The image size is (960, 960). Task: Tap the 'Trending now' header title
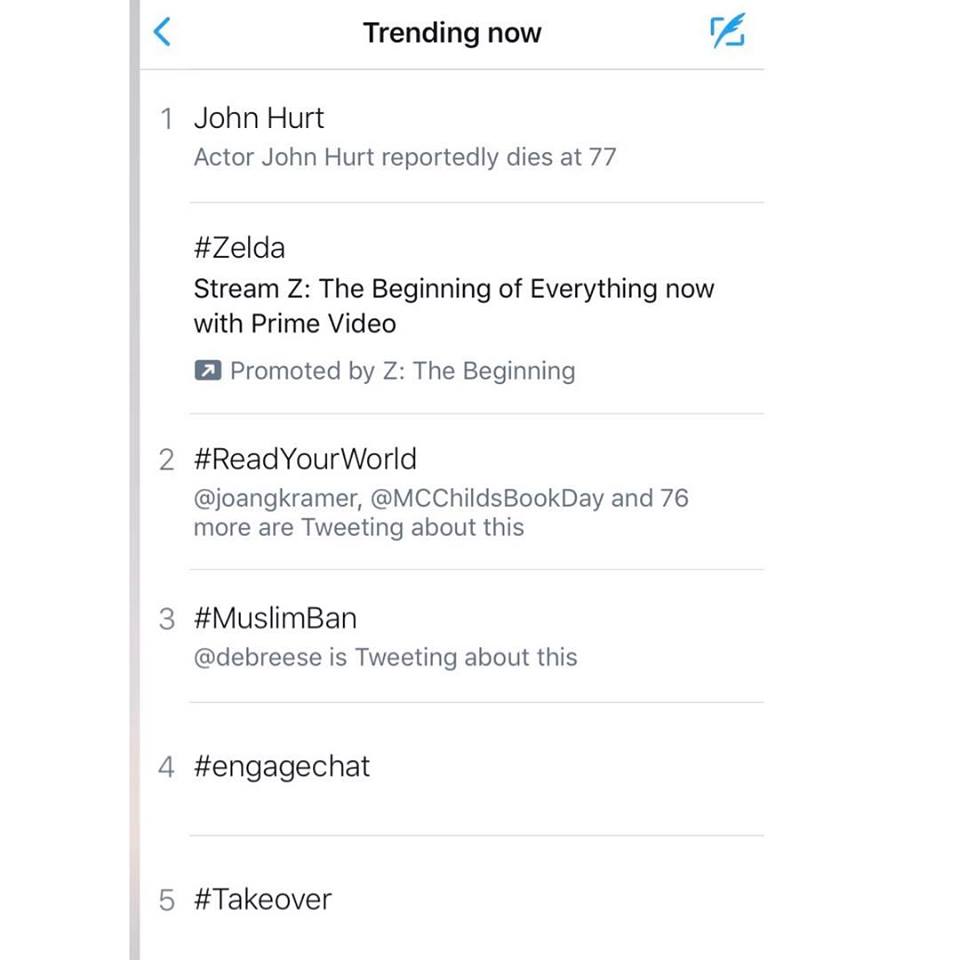coord(452,32)
